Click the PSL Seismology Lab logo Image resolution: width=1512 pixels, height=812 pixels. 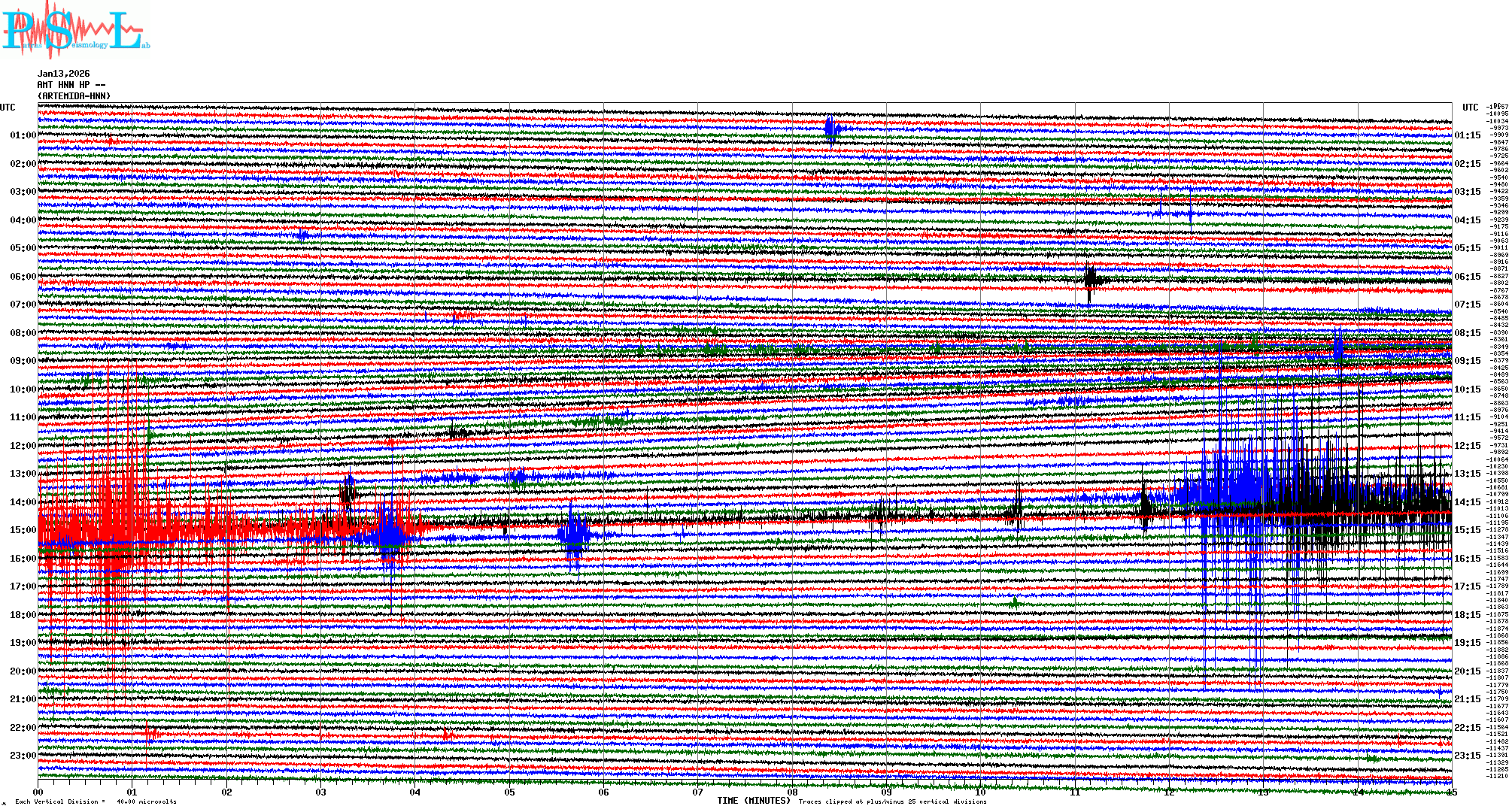(x=74, y=30)
